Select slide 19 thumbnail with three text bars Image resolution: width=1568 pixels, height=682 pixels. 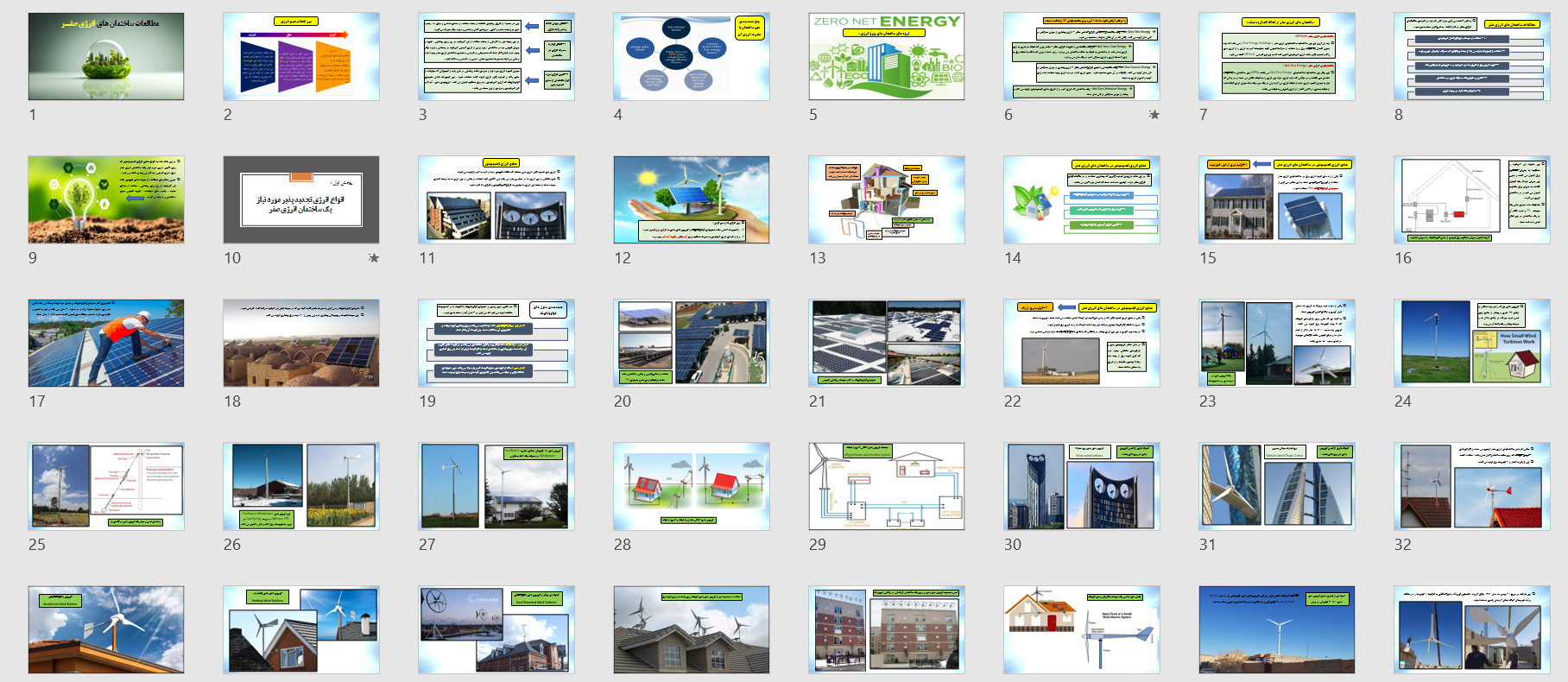(496, 343)
